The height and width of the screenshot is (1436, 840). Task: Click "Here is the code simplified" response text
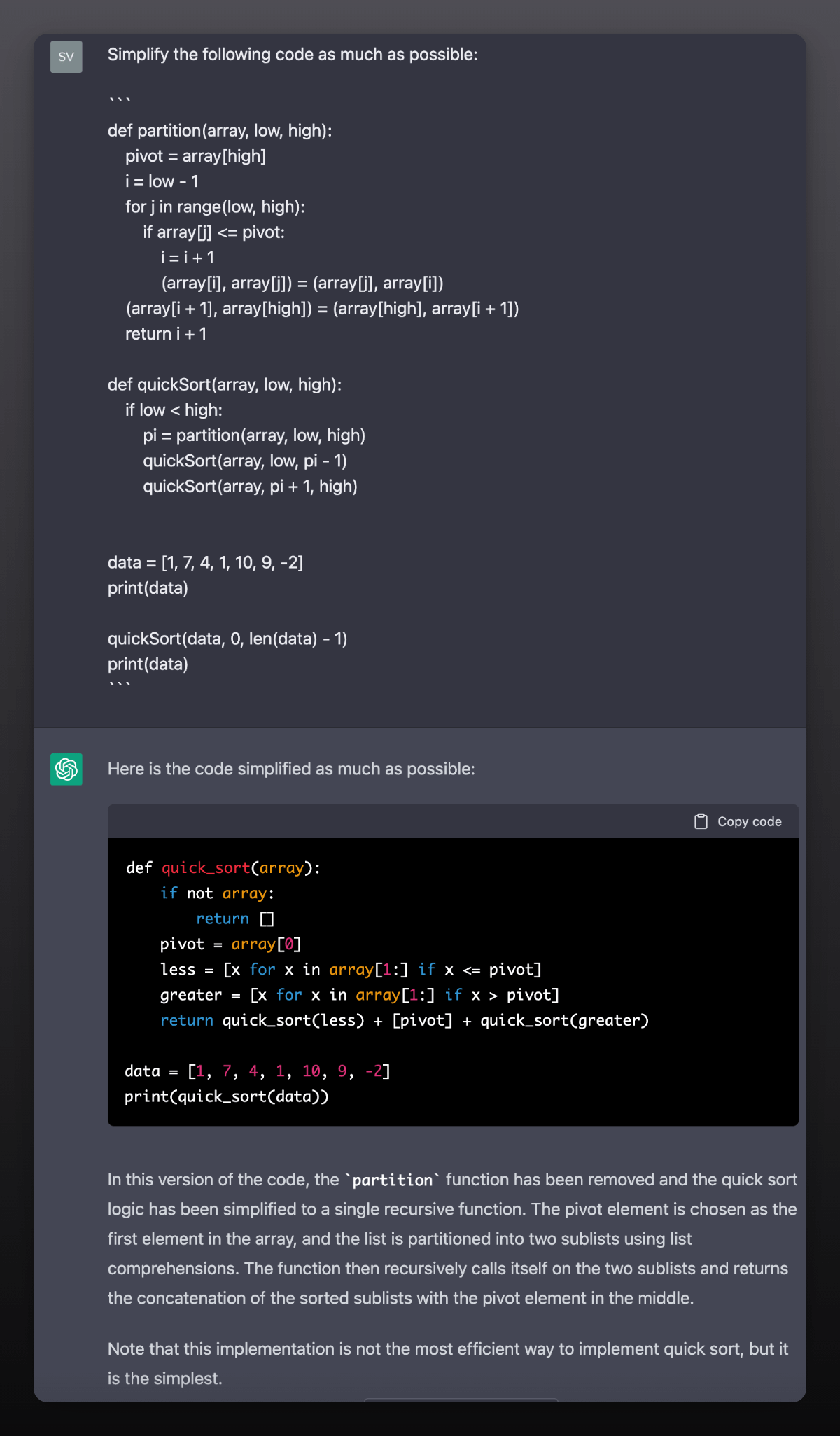291,769
